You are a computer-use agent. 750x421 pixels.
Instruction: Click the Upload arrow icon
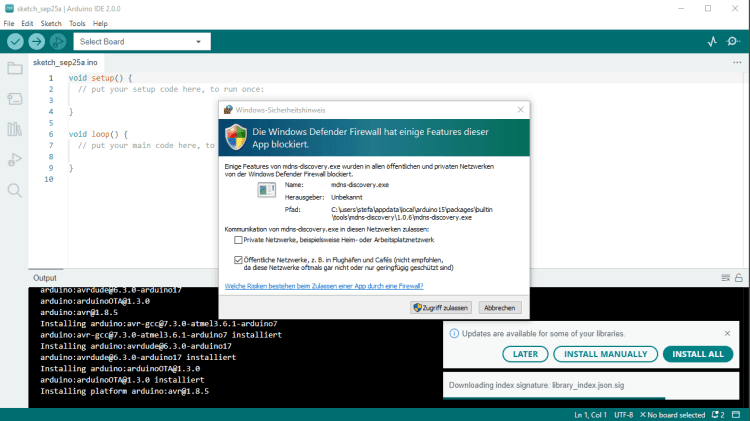click(x=36, y=42)
